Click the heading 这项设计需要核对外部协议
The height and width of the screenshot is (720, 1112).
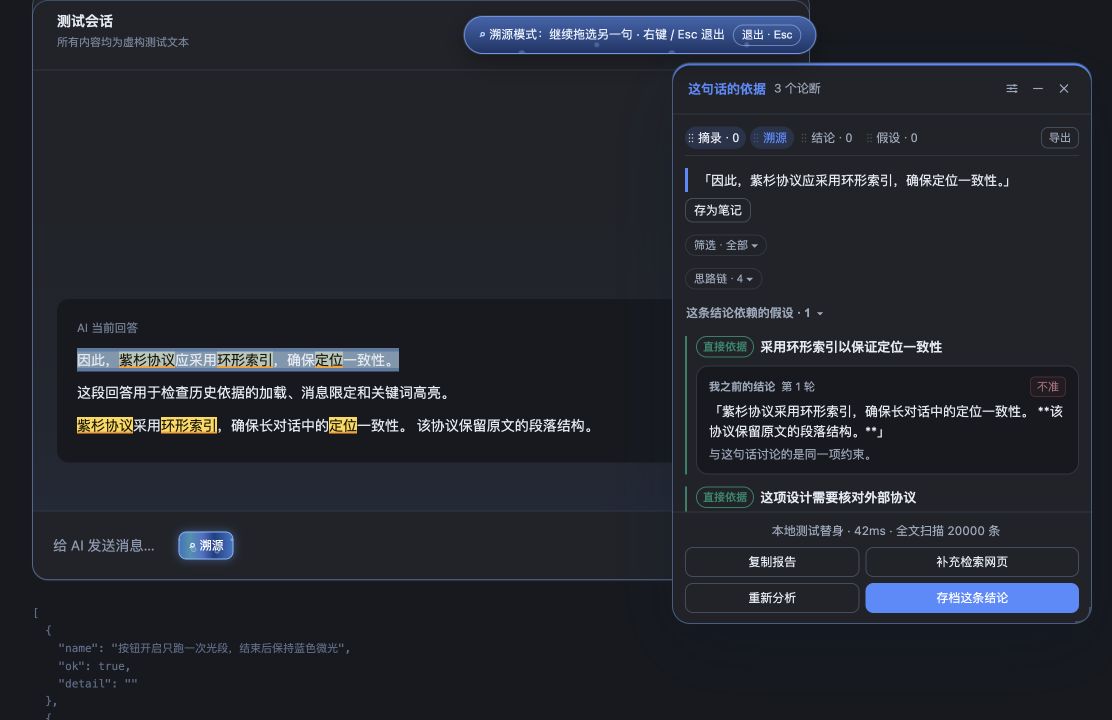click(x=838, y=497)
